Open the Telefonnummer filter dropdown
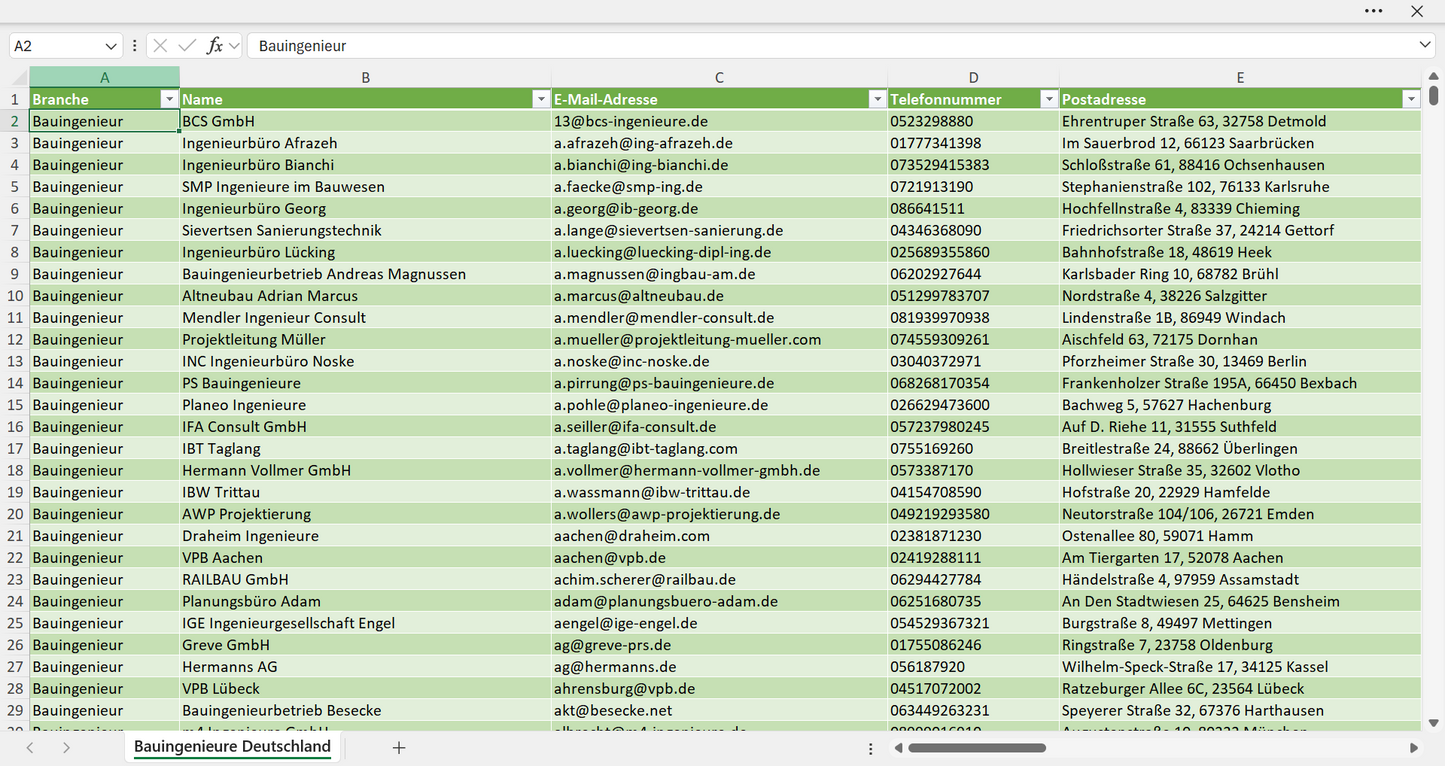Screen dimensions: 1445x766 pos(1049,99)
